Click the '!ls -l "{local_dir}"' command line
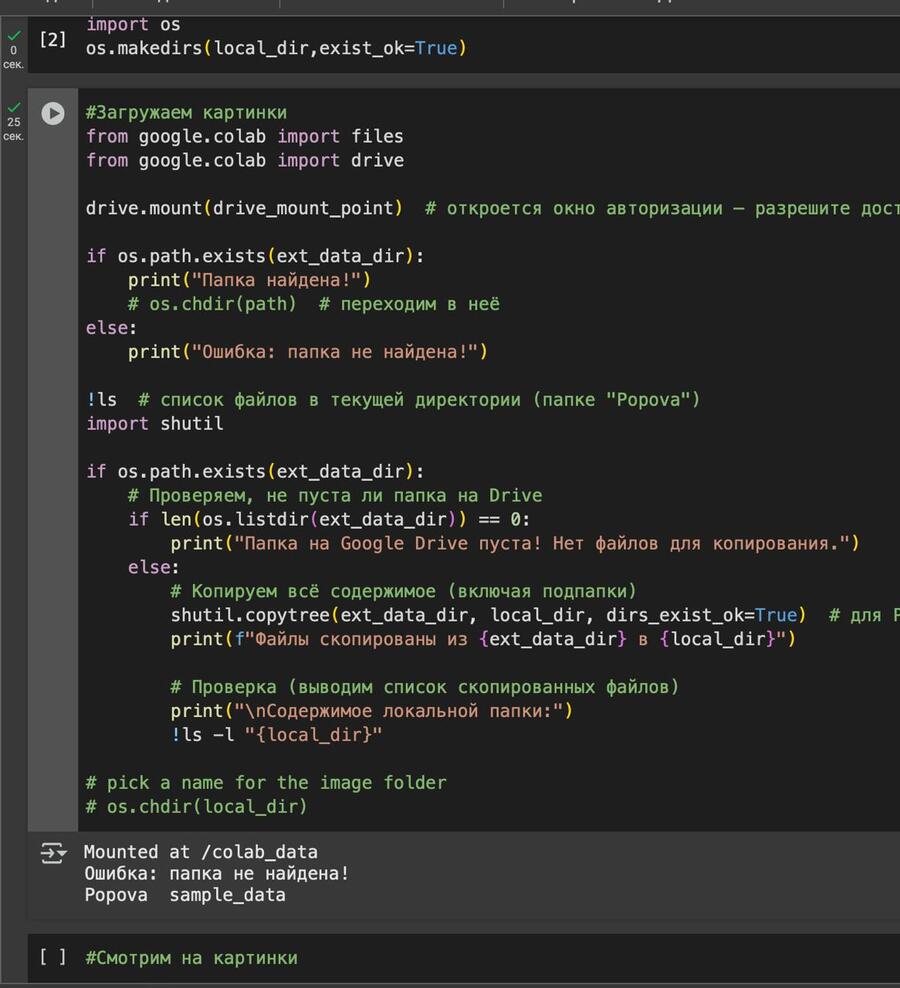 [x=276, y=735]
